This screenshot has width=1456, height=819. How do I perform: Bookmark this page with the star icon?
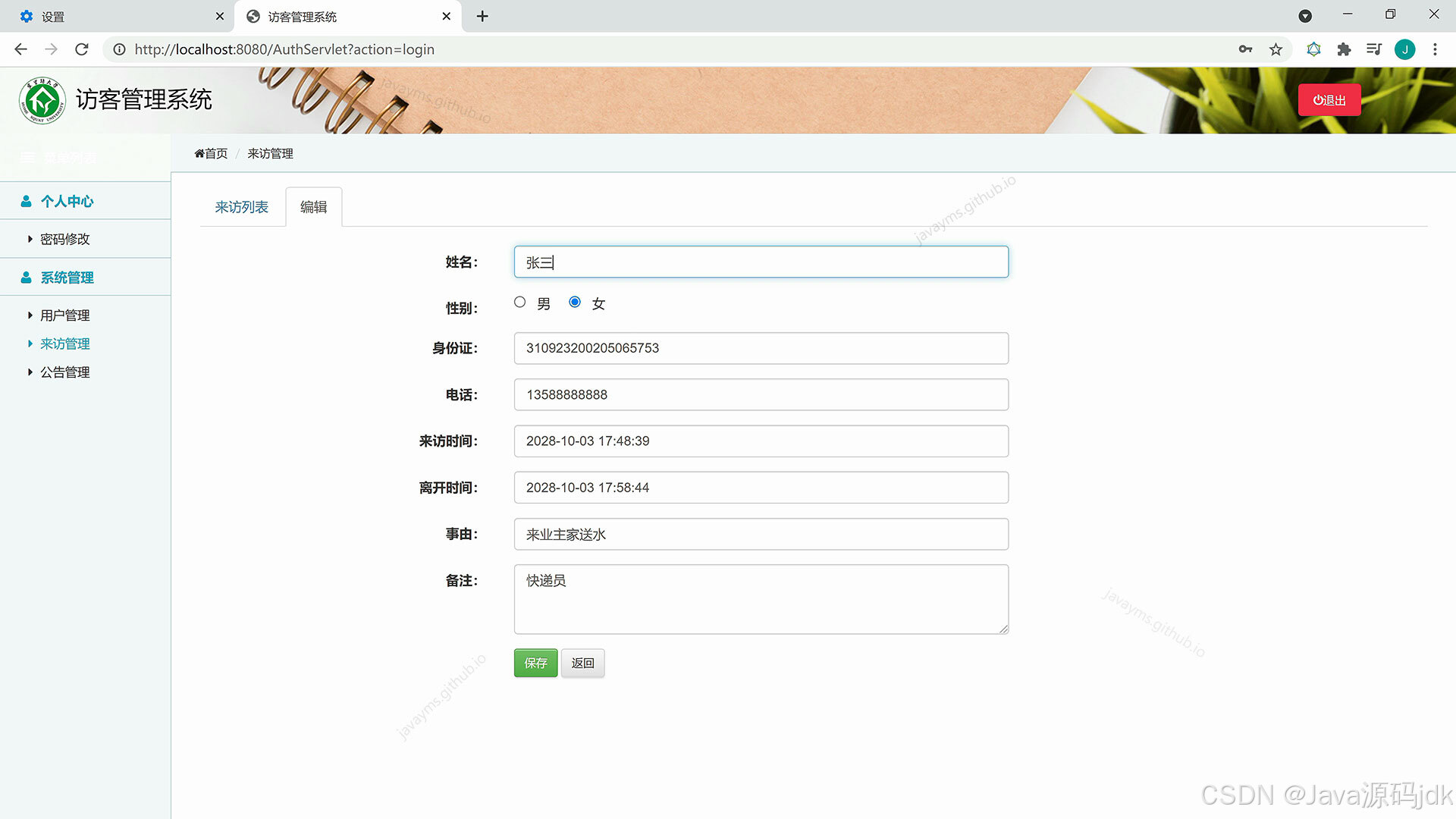click(x=1276, y=49)
